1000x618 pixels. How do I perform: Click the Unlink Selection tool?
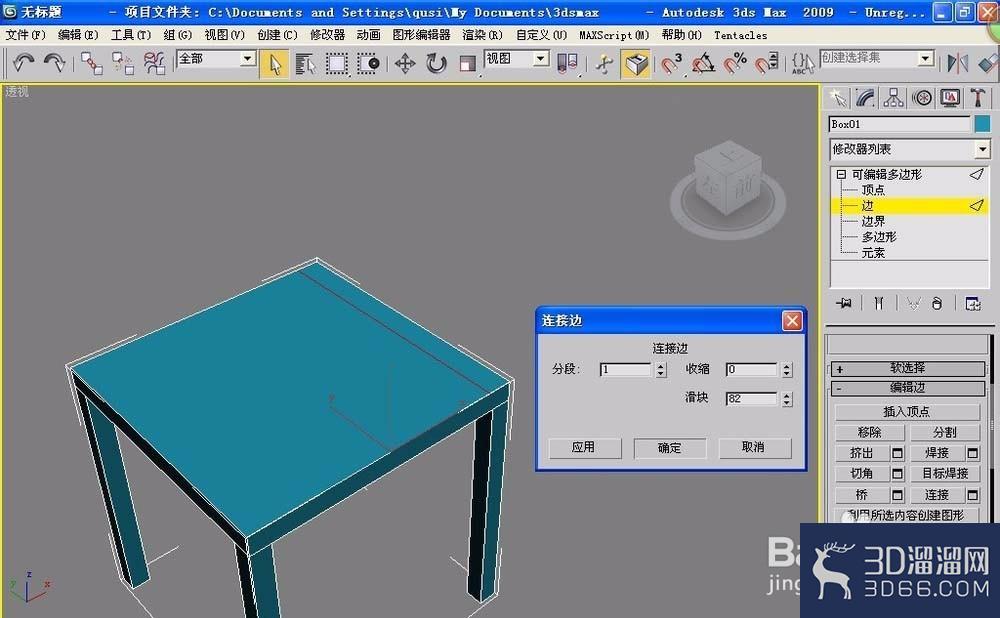122,63
